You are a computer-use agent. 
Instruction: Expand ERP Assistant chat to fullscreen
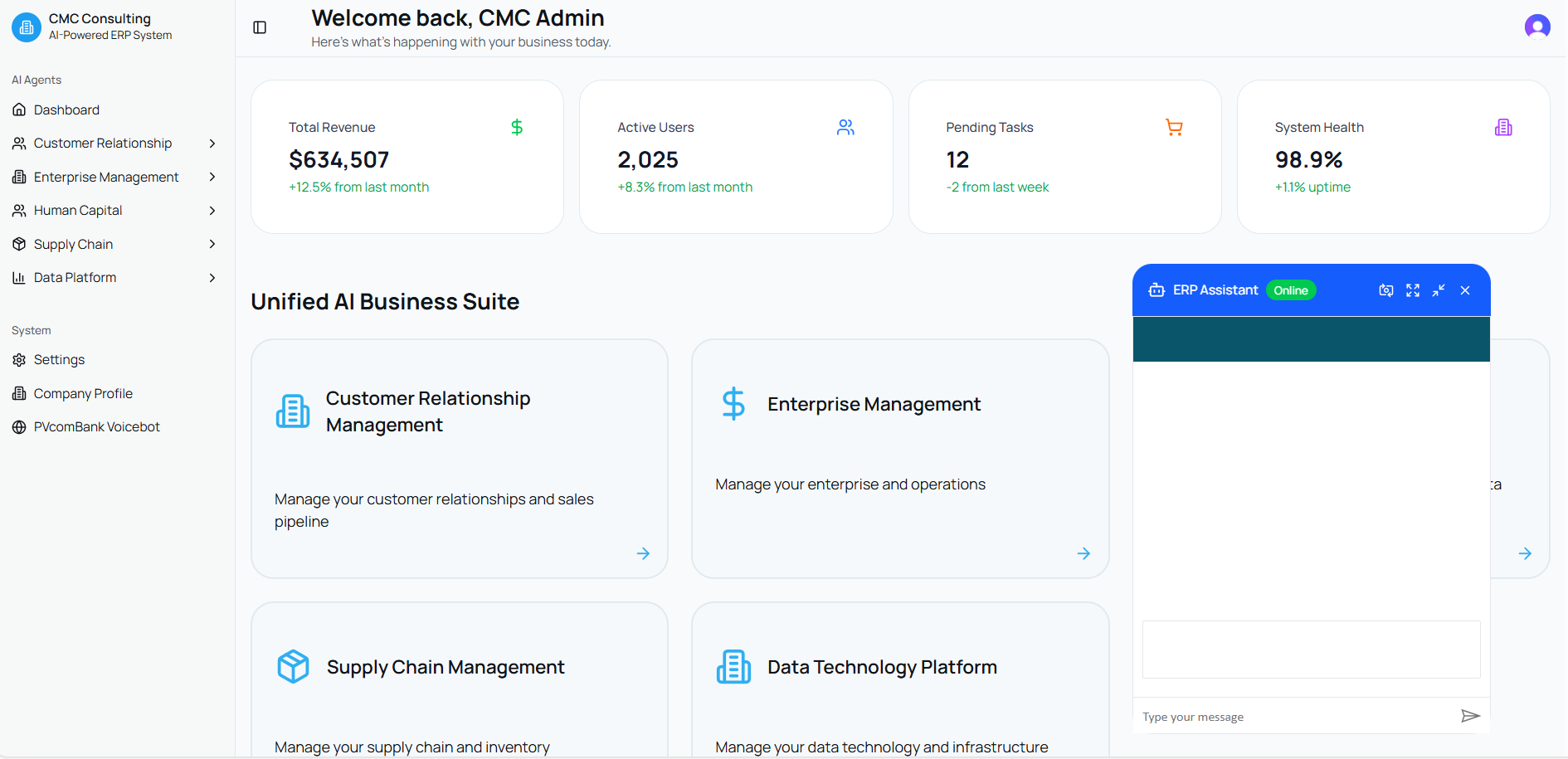[x=1412, y=290]
